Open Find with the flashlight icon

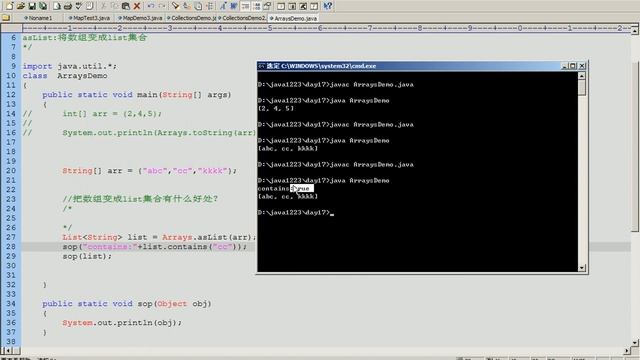point(176,6)
